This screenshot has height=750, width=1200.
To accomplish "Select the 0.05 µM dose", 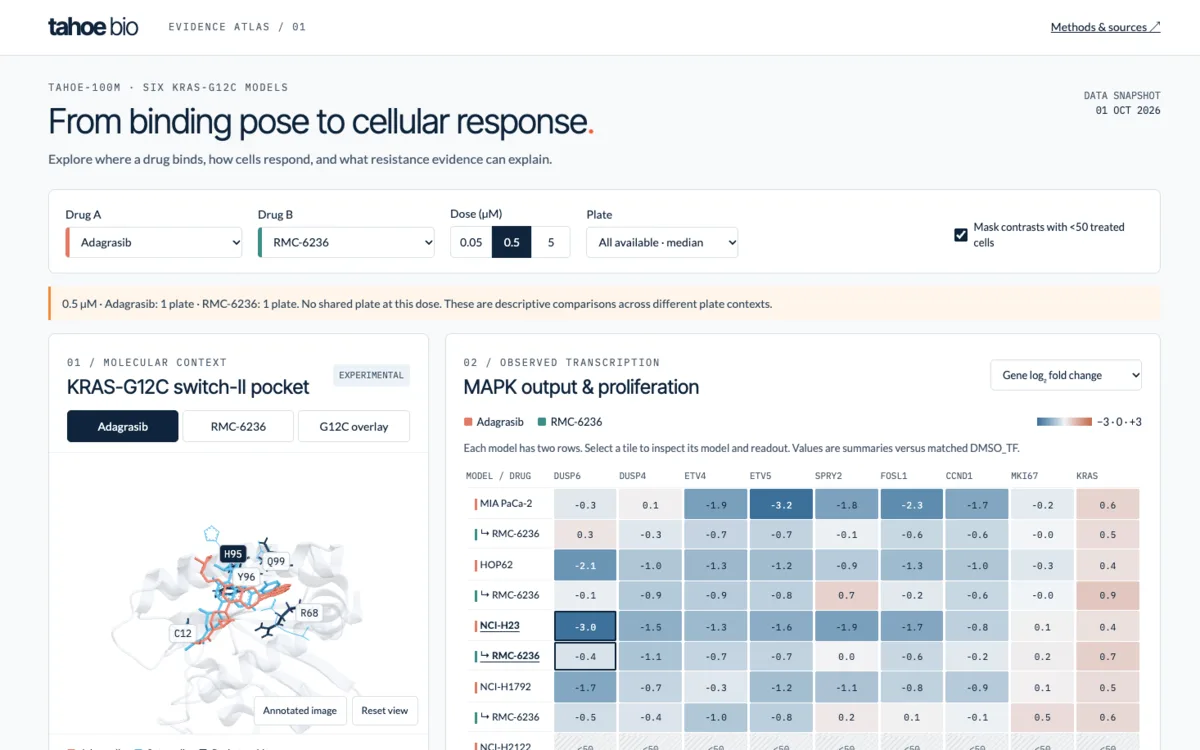I will click(471, 242).
